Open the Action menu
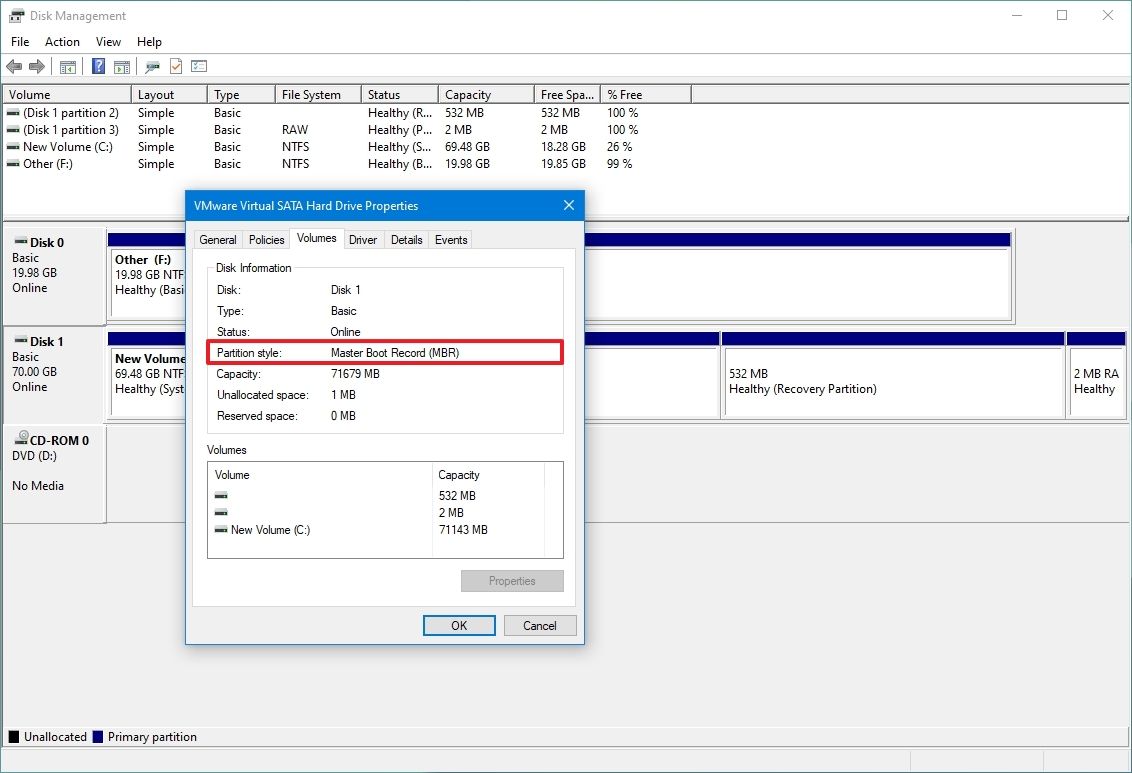This screenshot has width=1132, height=773. pyautogui.click(x=62, y=42)
